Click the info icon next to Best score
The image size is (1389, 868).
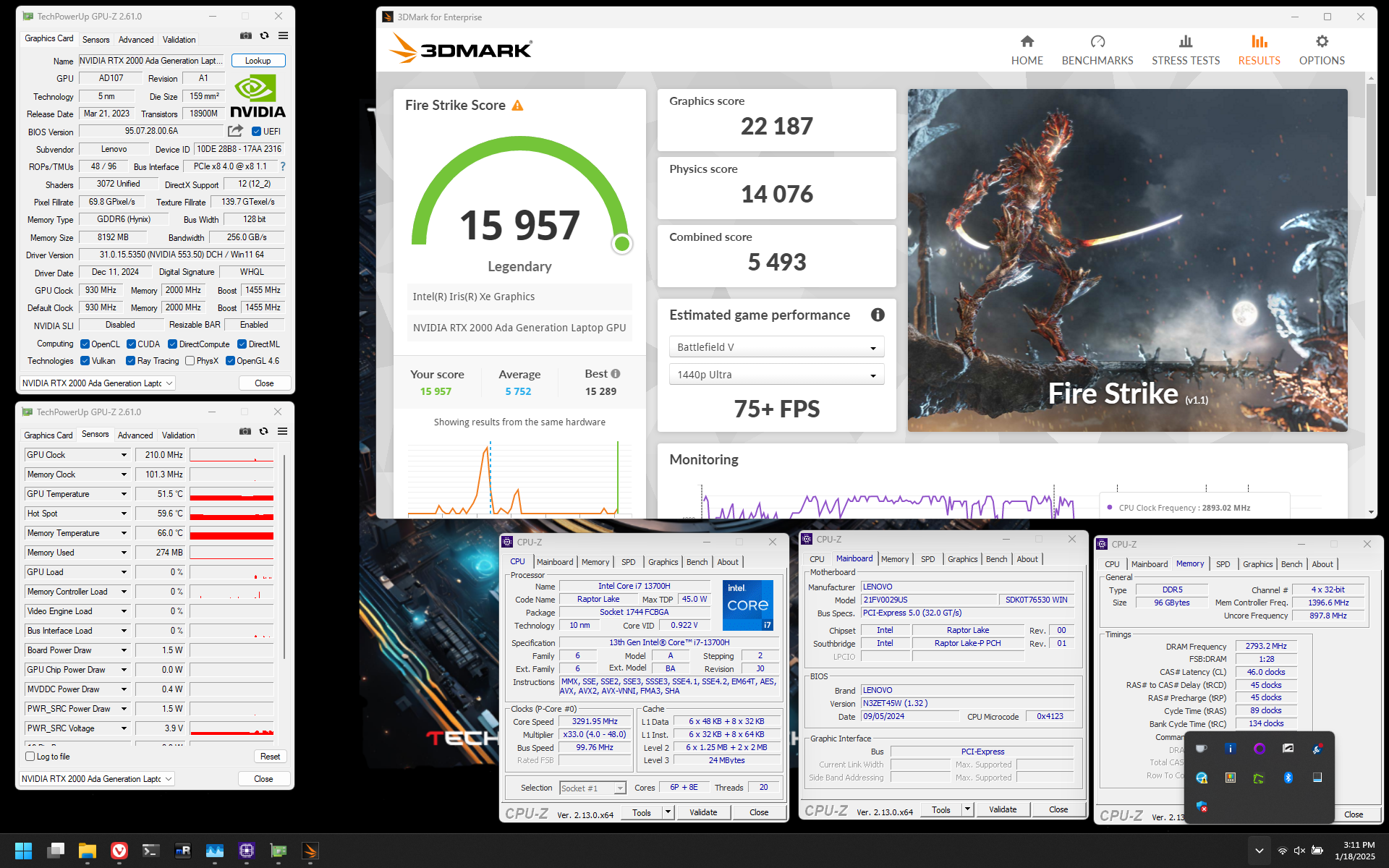coord(616,374)
